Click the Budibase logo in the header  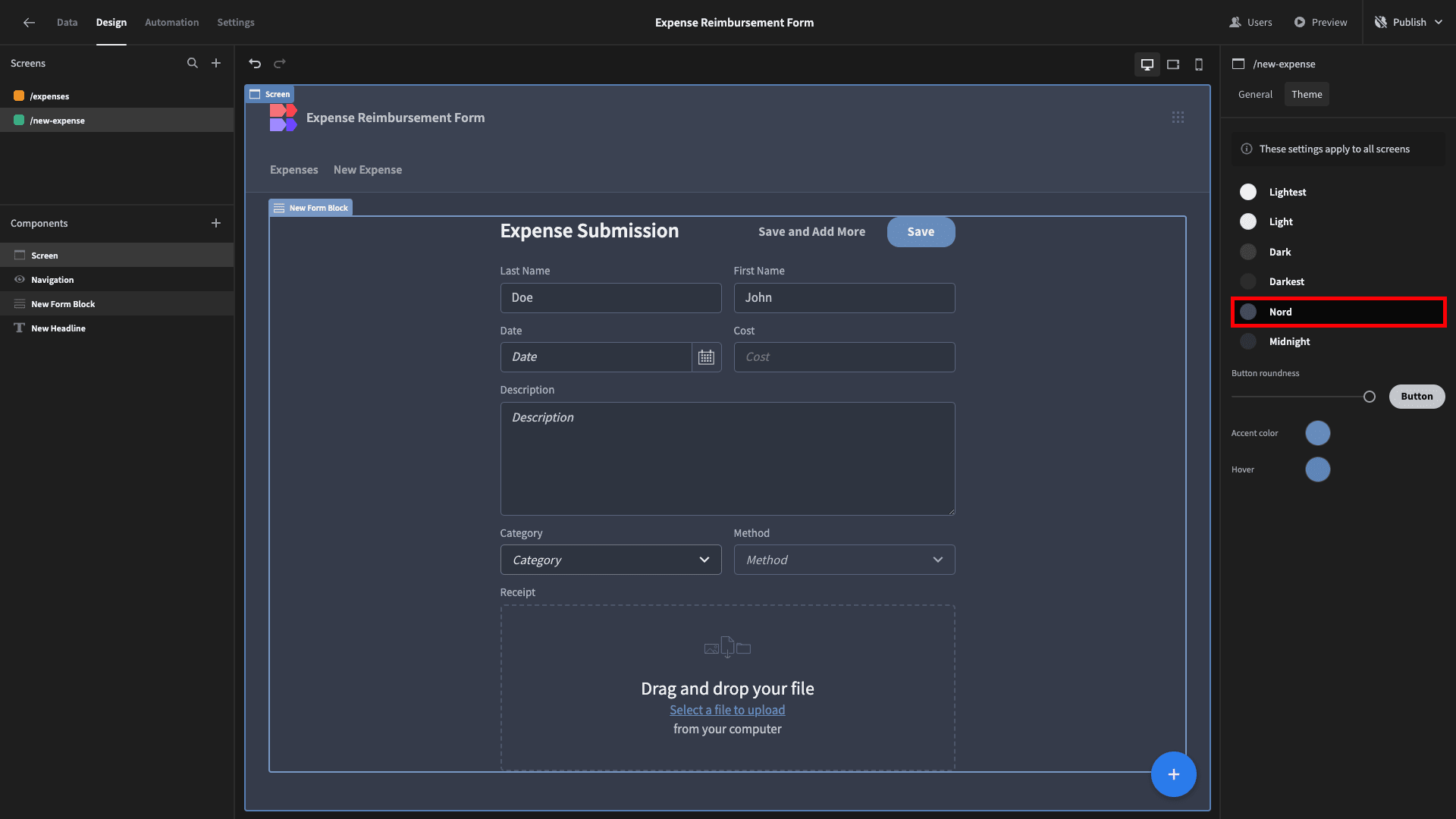point(283,118)
